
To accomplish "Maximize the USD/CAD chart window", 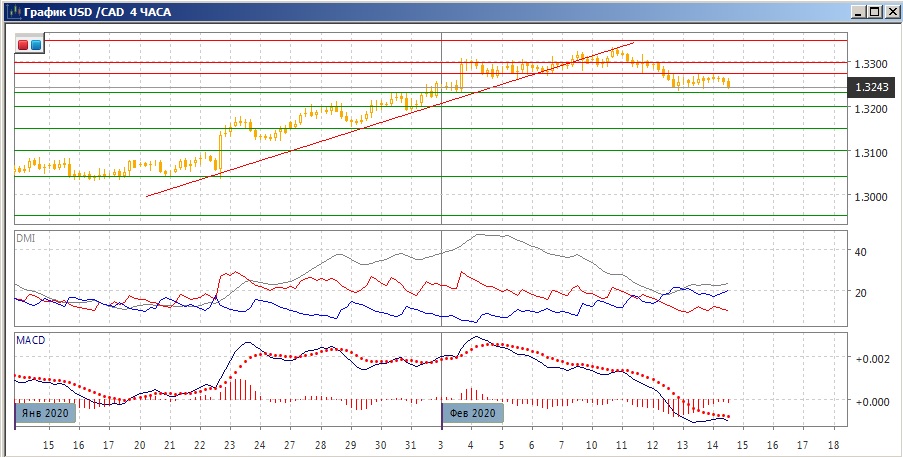I will 874,12.
